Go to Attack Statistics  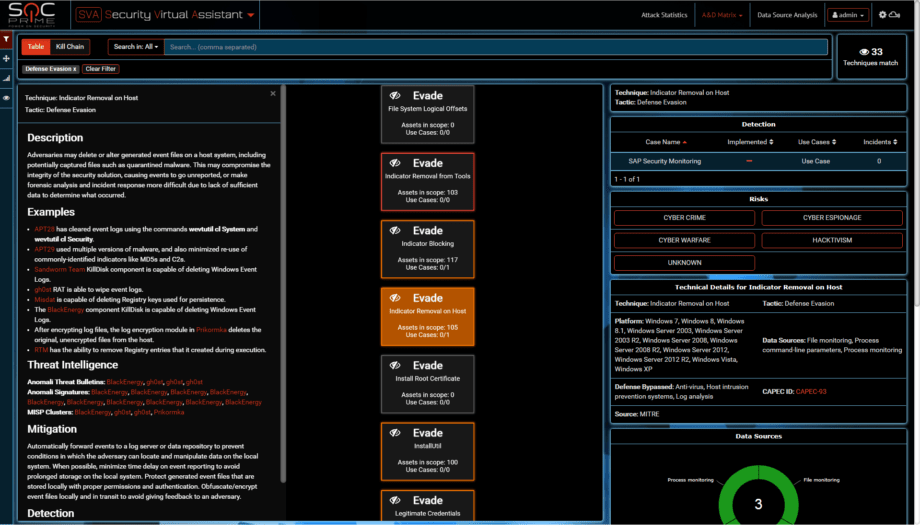click(664, 15)
